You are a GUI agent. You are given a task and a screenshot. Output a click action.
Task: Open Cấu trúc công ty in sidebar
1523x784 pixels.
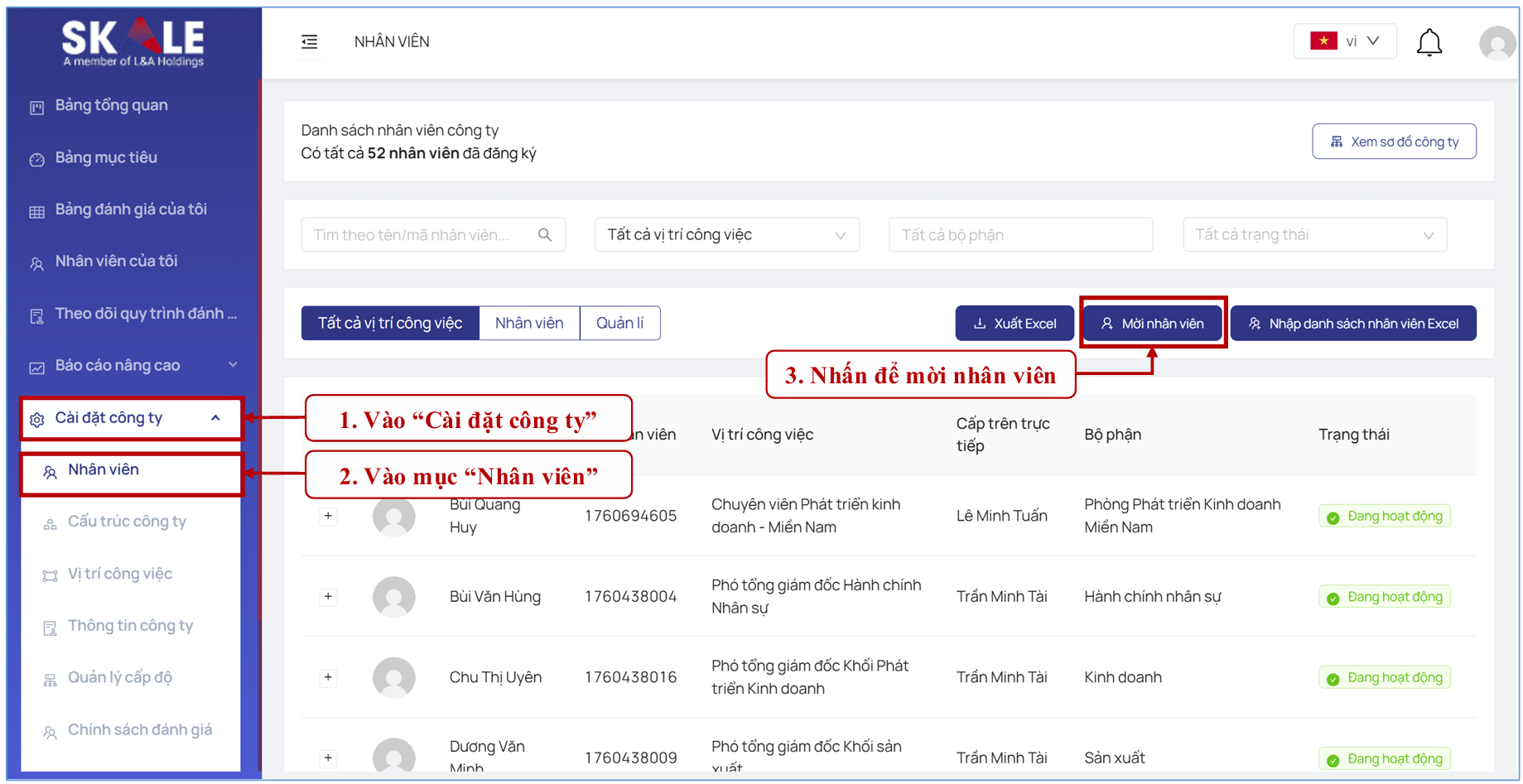[127, 522]
